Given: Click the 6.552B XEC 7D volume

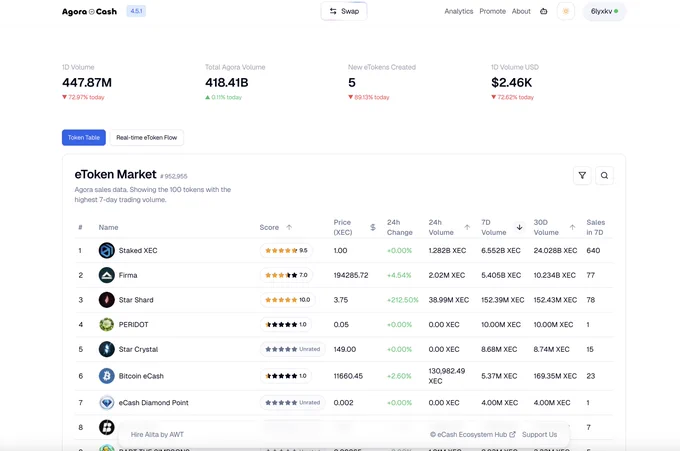Looking at the screenshot, I should click(501, 251).
